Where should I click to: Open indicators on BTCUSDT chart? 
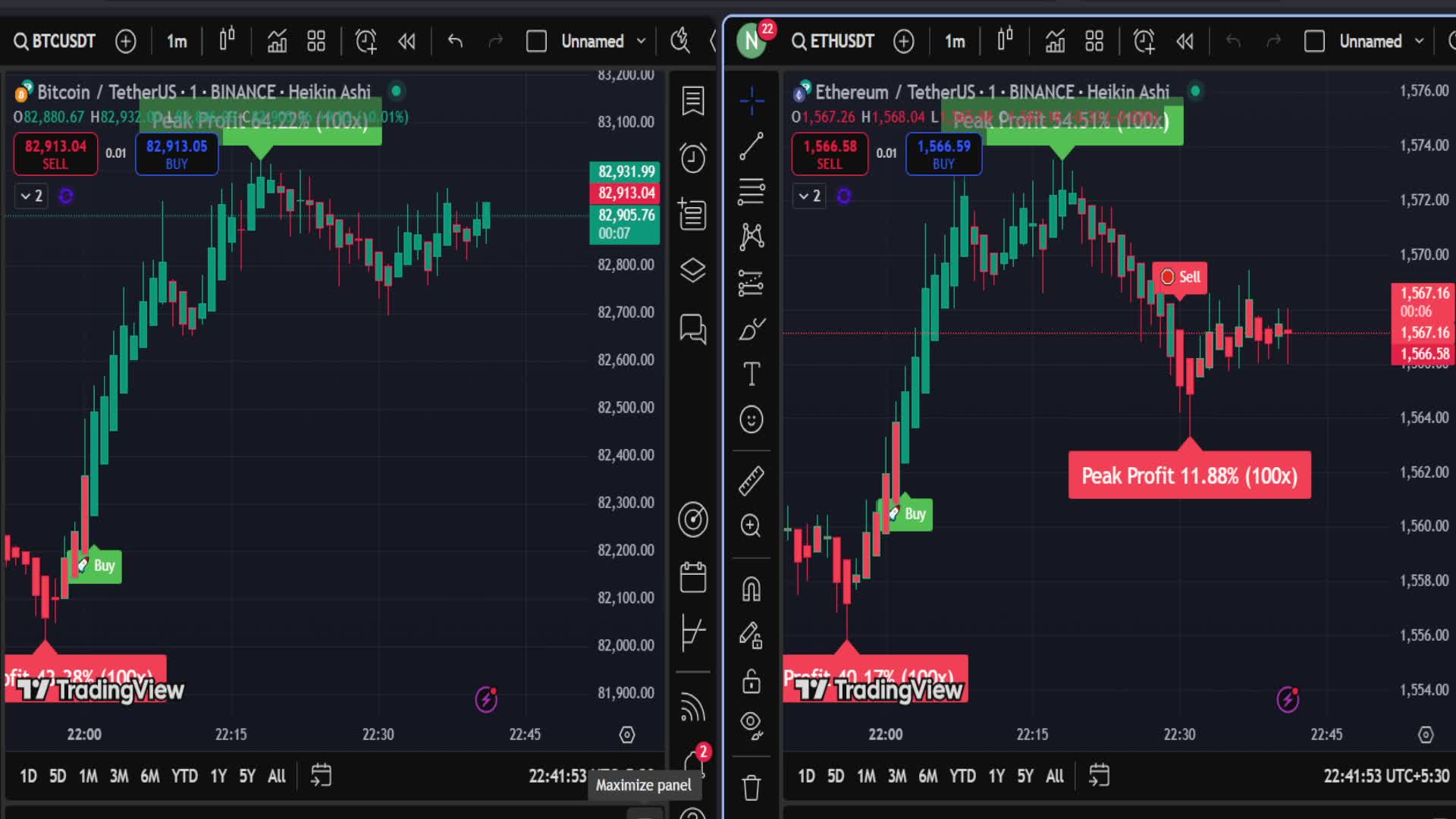coord(277,41)
